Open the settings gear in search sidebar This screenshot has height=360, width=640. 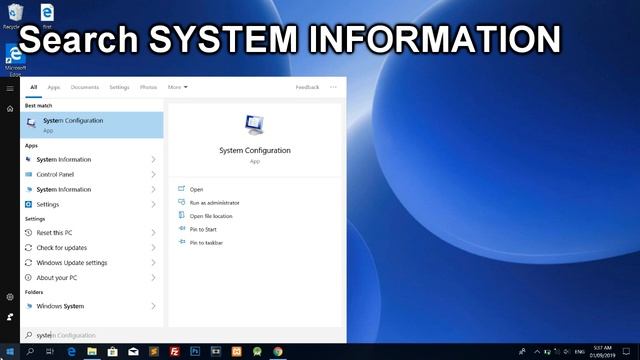click(x=10, y=297)
